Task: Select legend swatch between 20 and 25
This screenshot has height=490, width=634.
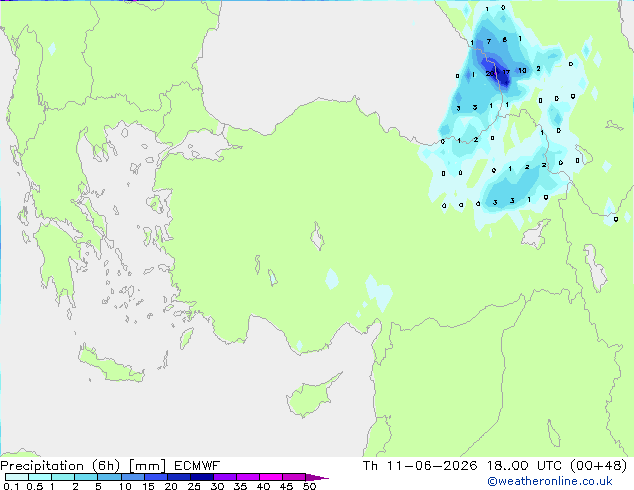Action: pyautogui.click(x=179, y=477)
